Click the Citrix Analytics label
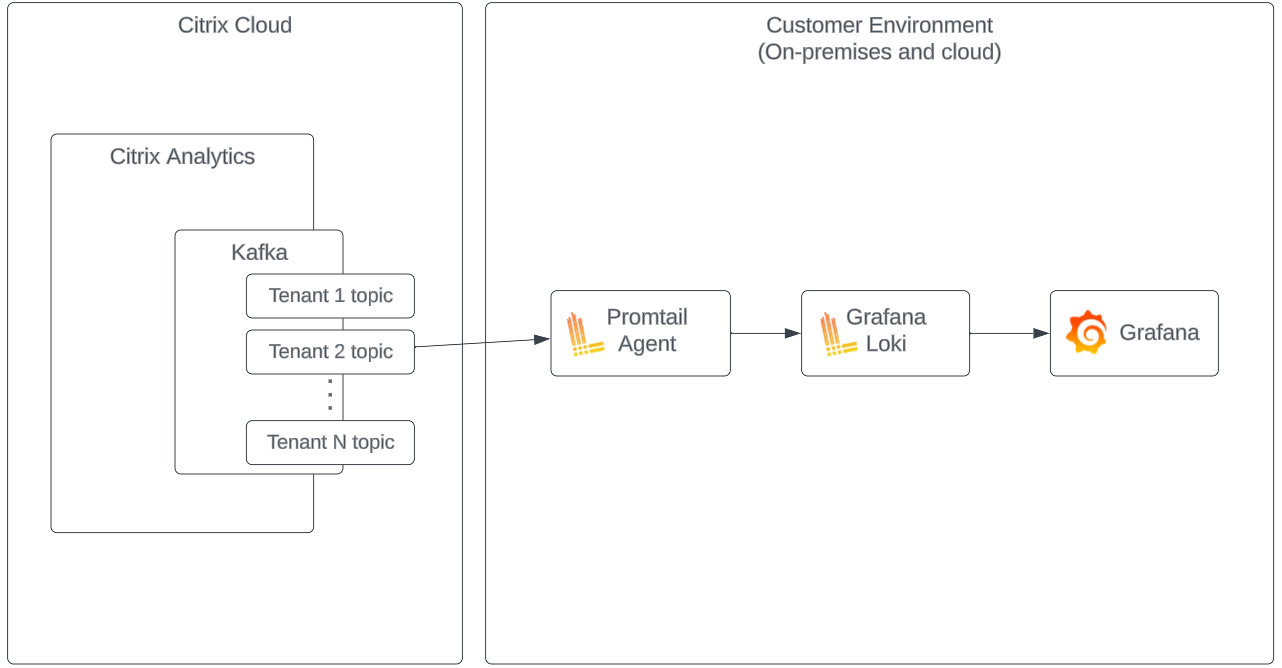 tap(182, 157)
